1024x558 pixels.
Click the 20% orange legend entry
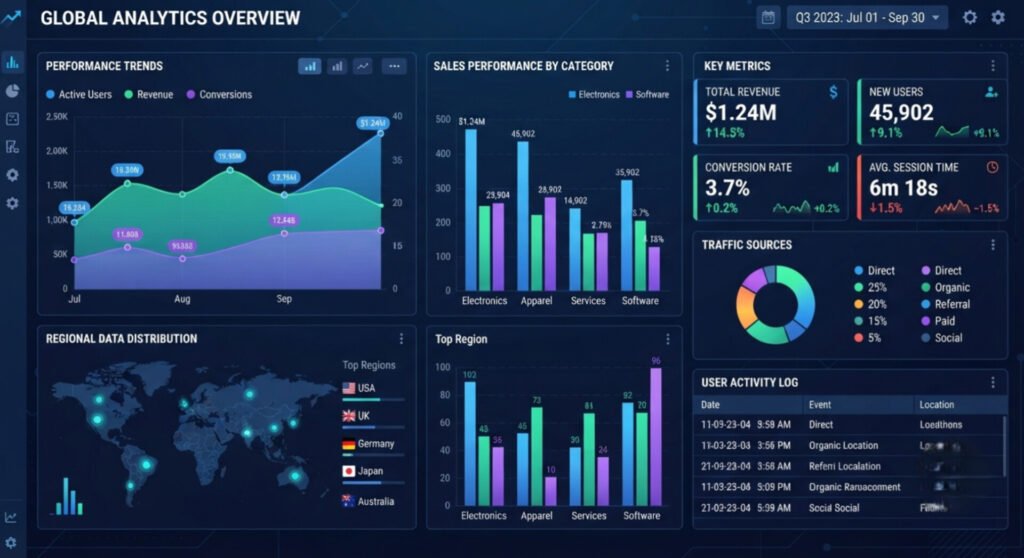[x=870, y=304]
